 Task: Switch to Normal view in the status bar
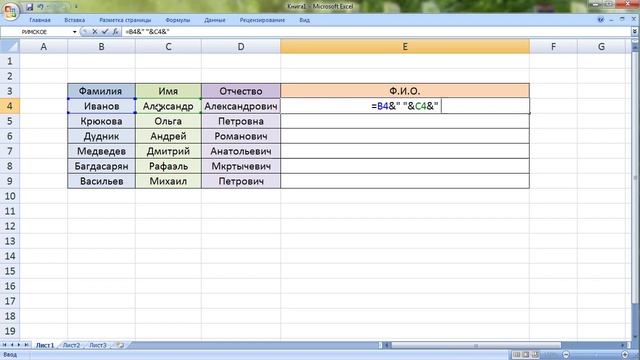tap(516, 355)
